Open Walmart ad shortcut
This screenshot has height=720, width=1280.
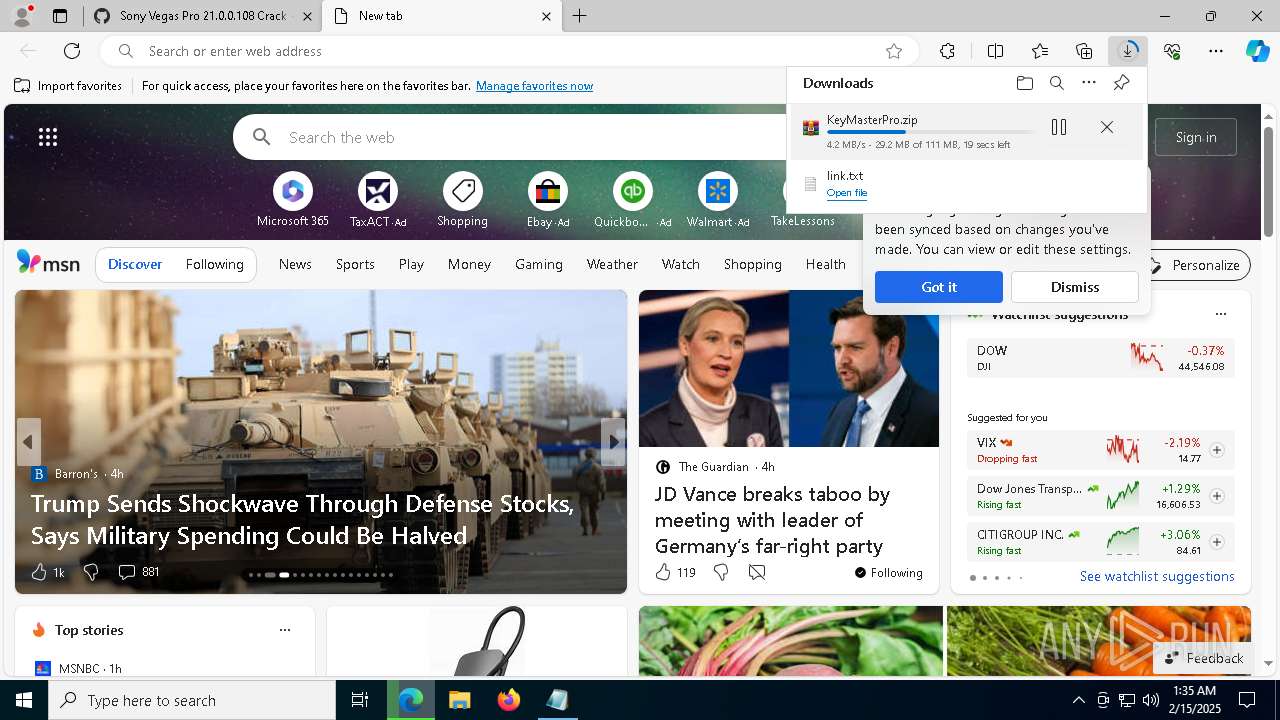pyautogui.click(x=717, y=201)
